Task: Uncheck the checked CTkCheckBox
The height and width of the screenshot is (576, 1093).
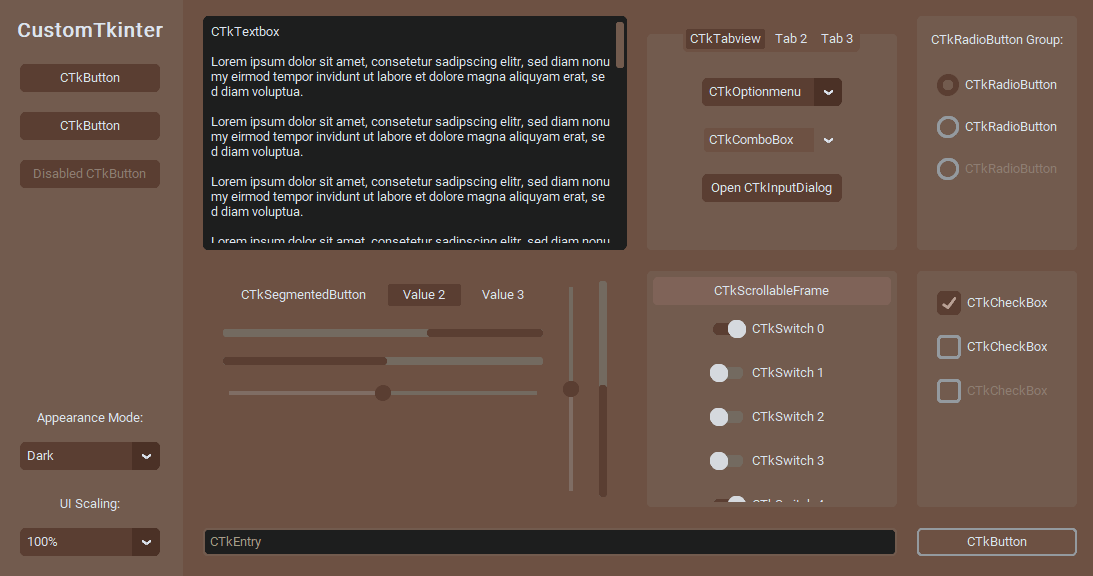Action: tap(948, 303)
